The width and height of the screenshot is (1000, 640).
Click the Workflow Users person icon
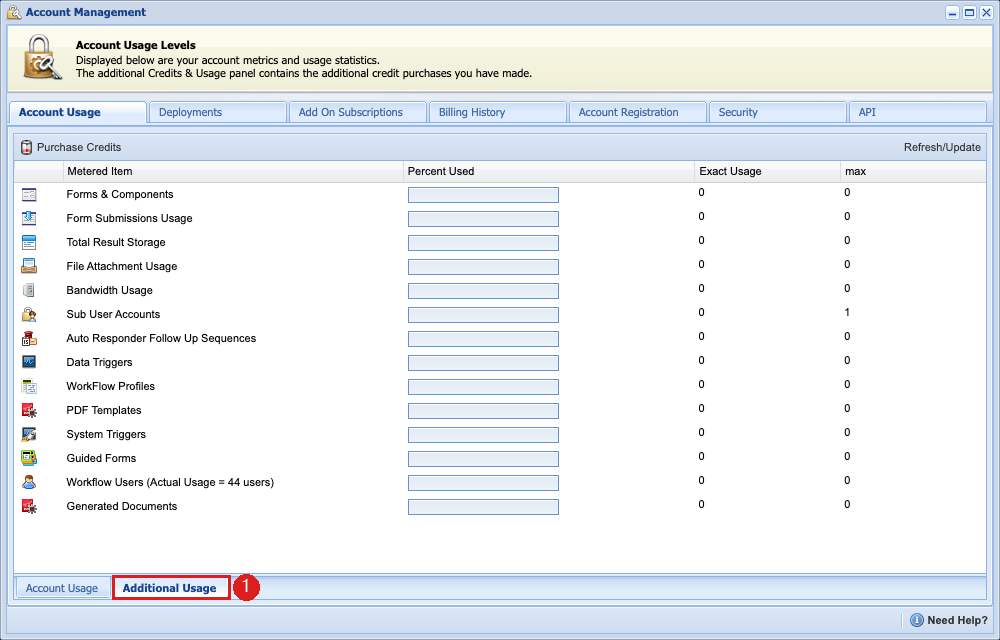[x=29, y=482]
